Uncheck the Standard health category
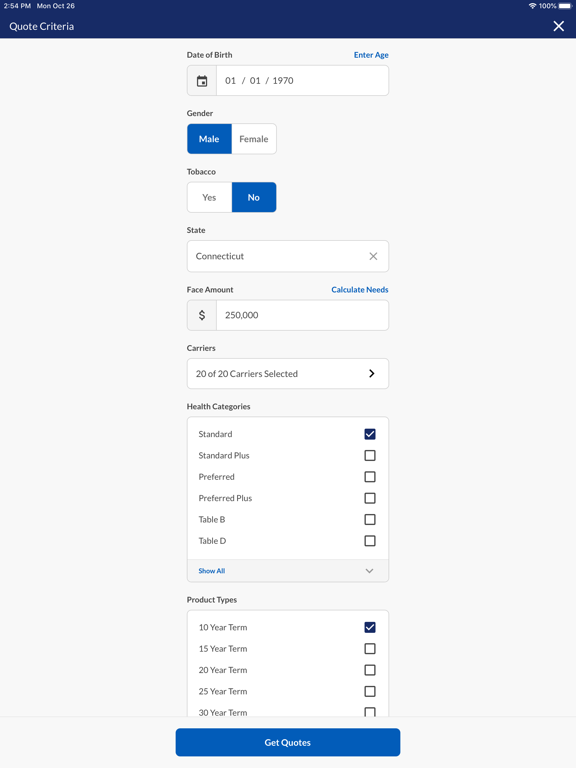 pos(370,434)
